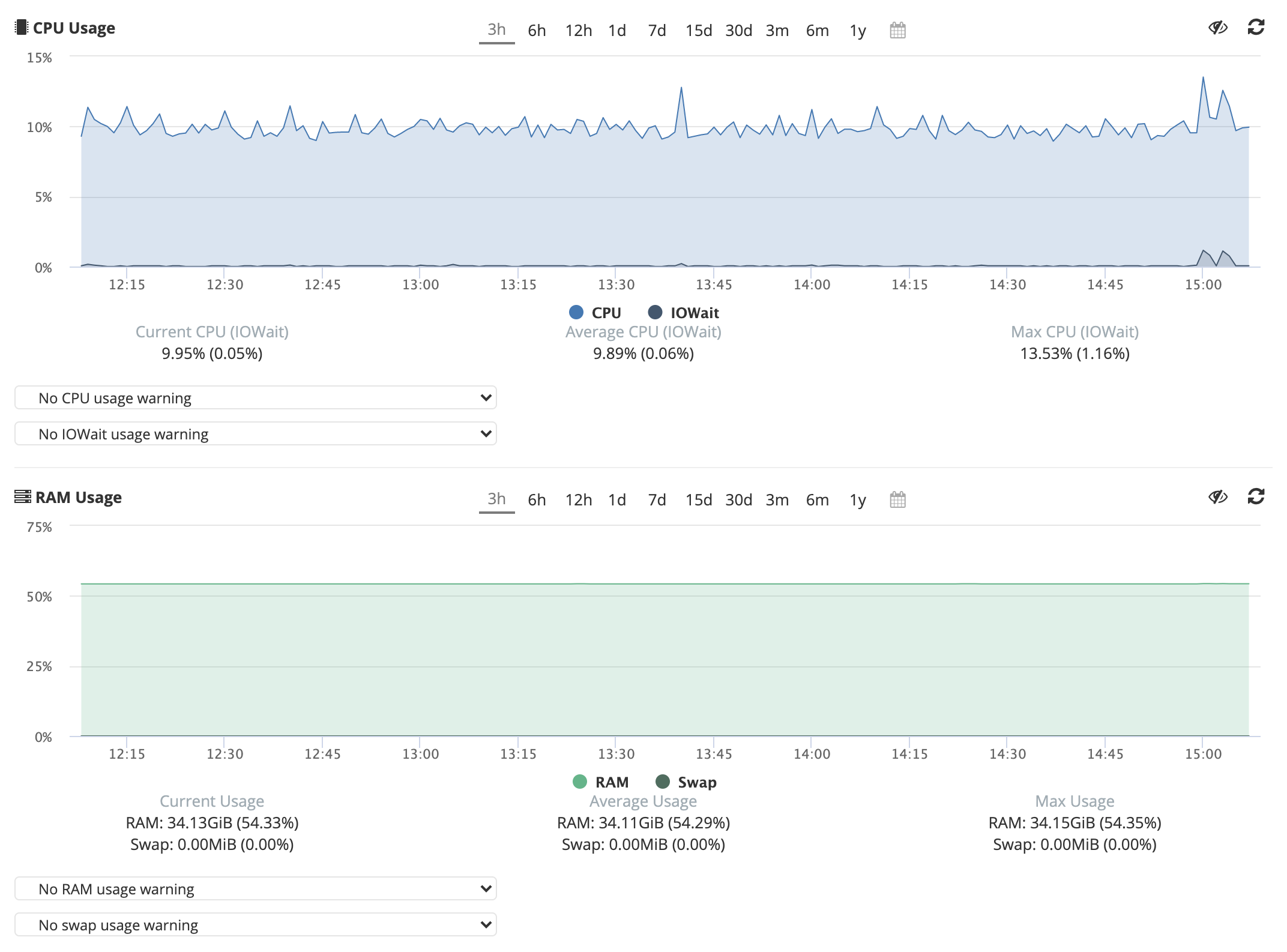Switch CPU Usage chart to 12h
The height and width of the screenshot is (952, 1287).
point(579,31)
